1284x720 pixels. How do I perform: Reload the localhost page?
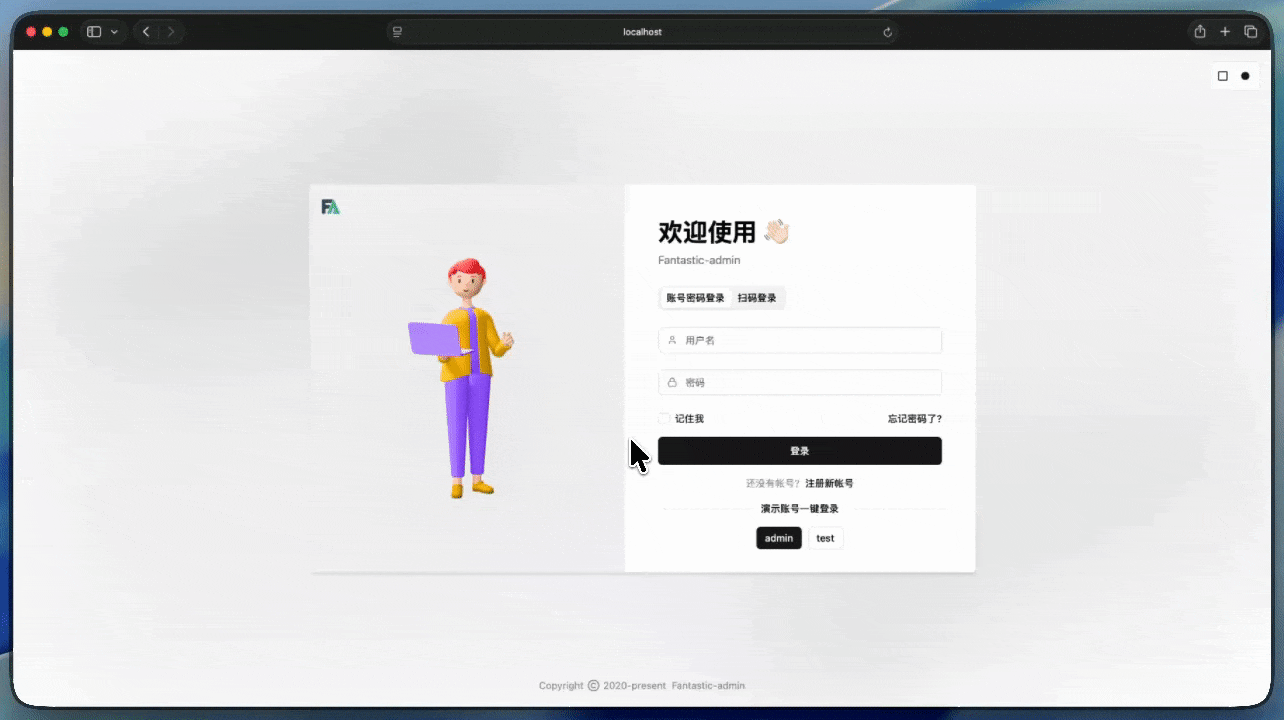click(887, 32)
